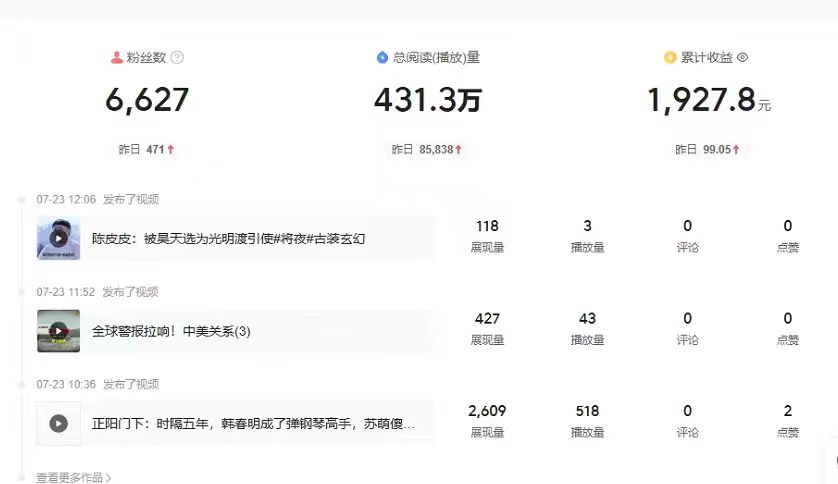Click the red up arrow beside 99.05
838x484 pixels.
coord(736,150)
